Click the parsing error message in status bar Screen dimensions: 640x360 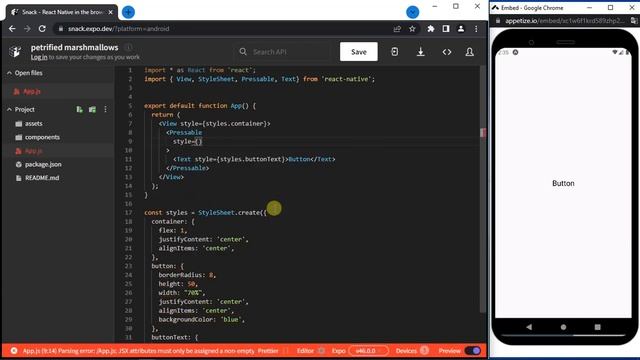tap(138, 351)
